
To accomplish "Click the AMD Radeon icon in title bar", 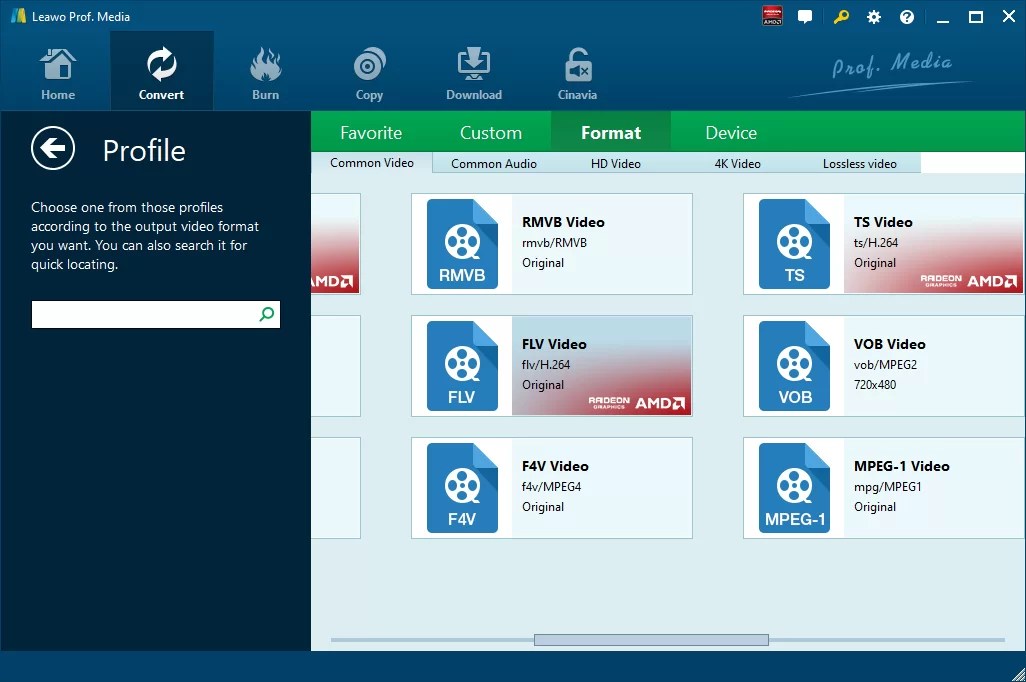I will [x=771, y=16].
